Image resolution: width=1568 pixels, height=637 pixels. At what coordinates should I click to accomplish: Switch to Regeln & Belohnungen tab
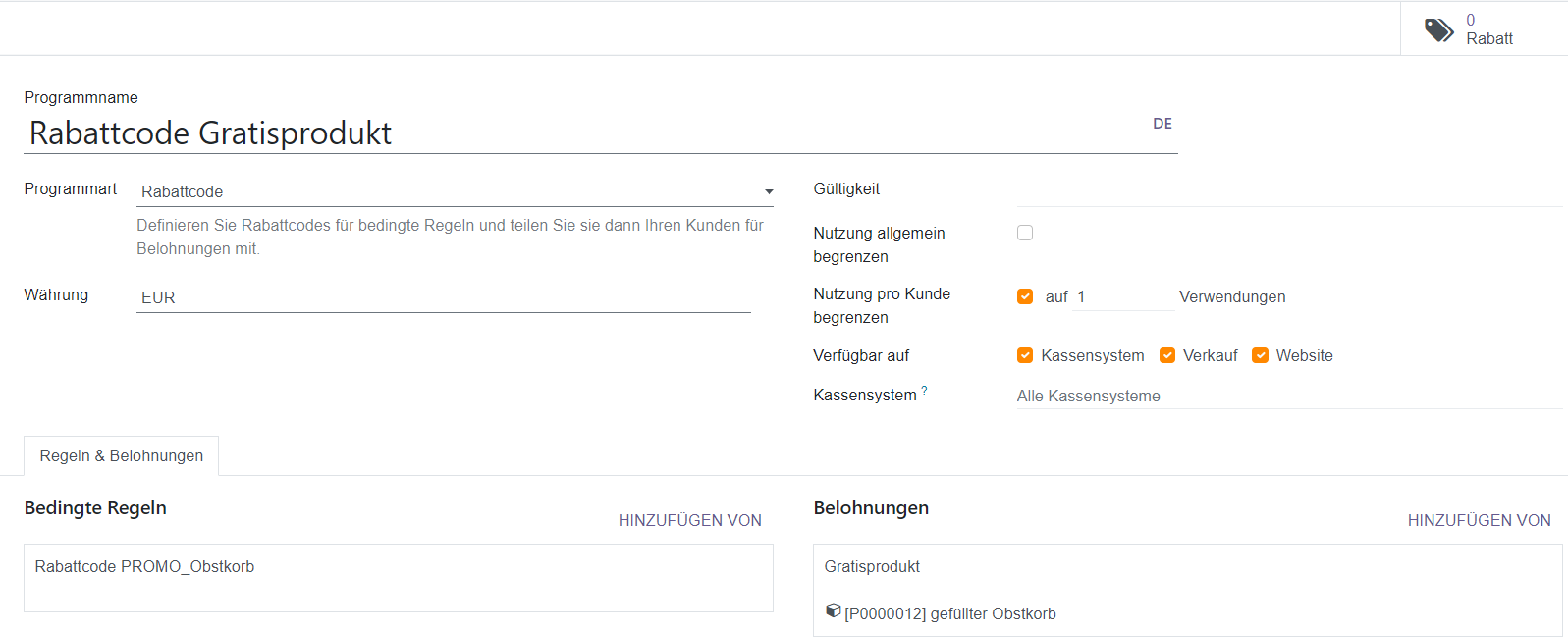click(x=122, y=456)
